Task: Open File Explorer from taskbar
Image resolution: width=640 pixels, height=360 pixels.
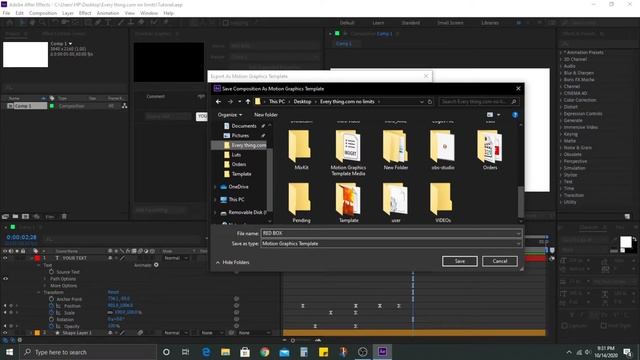Action: (x=225, y=352)
